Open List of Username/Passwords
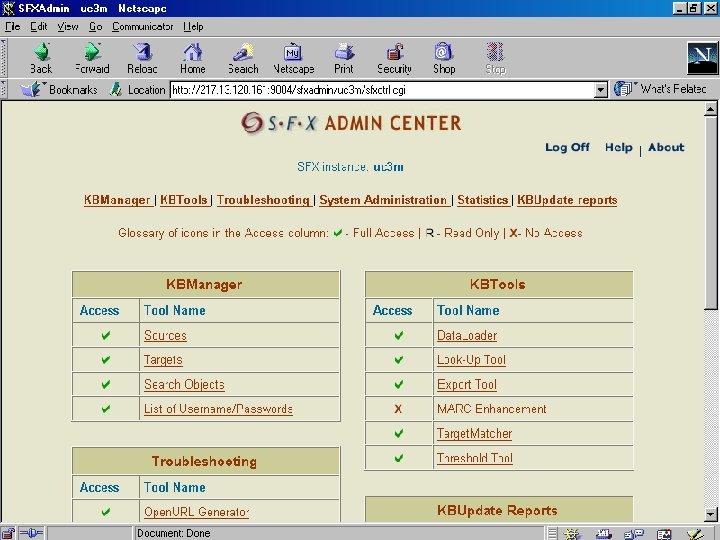This screenshot has height=540, width=720. [x=218, y=409]
